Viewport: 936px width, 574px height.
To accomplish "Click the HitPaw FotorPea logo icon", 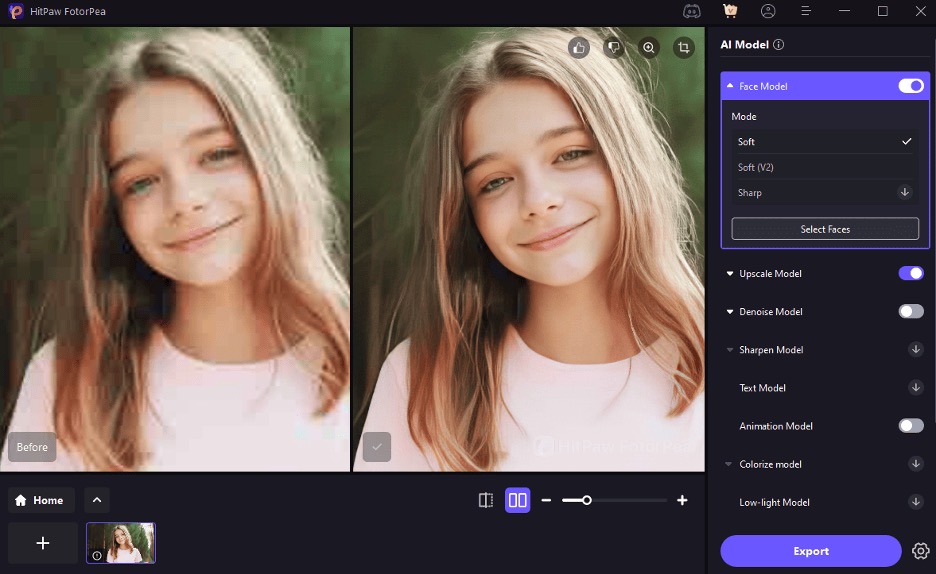I will (16, 11).
